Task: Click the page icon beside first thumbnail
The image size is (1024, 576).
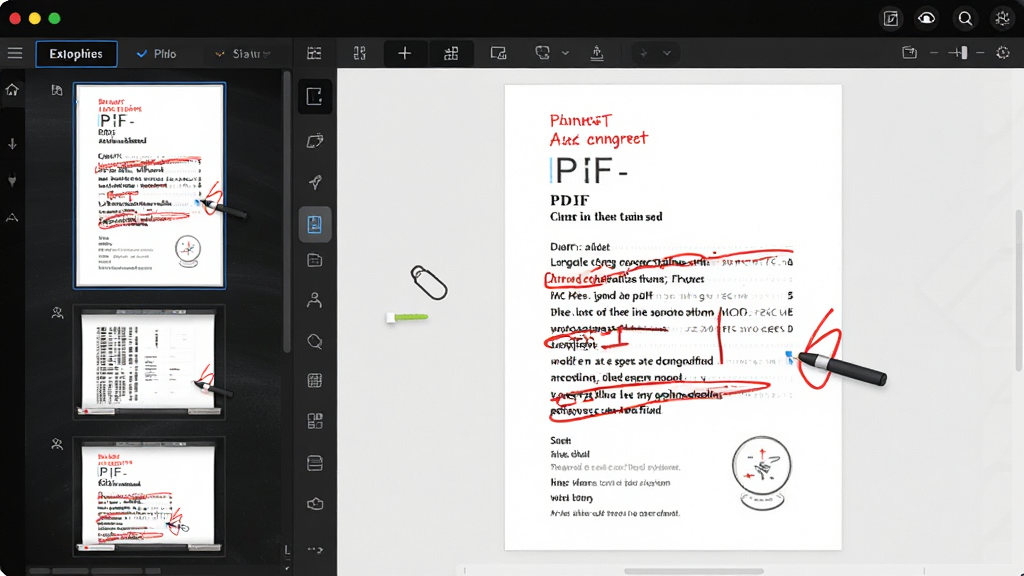Action: [x=57, y=90]
